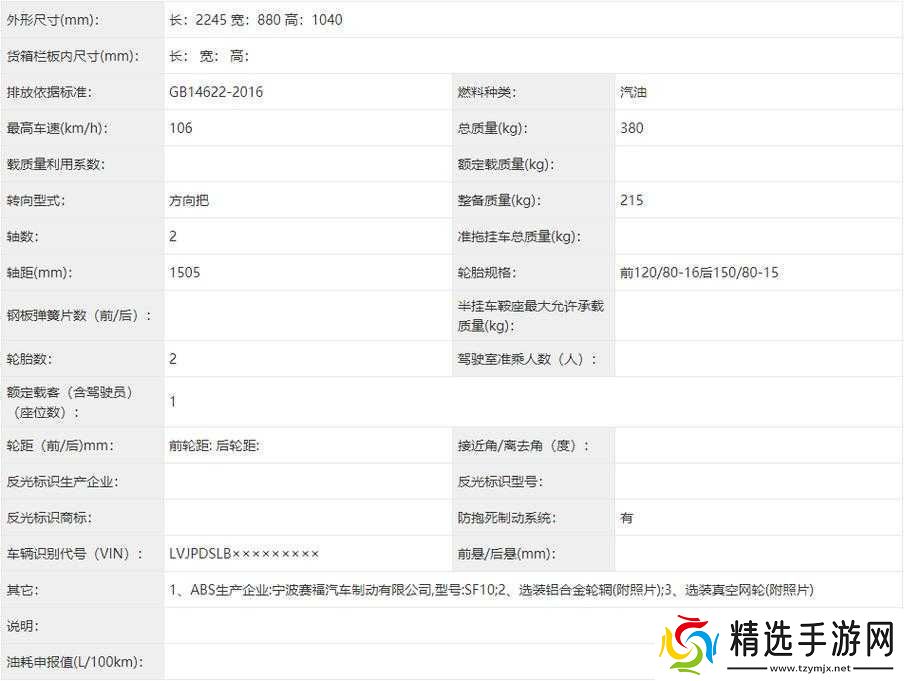The image size is (905, 681).
Task: Select the 其它 remarks text about ABS manufacturer
Action: coord(490,590)
